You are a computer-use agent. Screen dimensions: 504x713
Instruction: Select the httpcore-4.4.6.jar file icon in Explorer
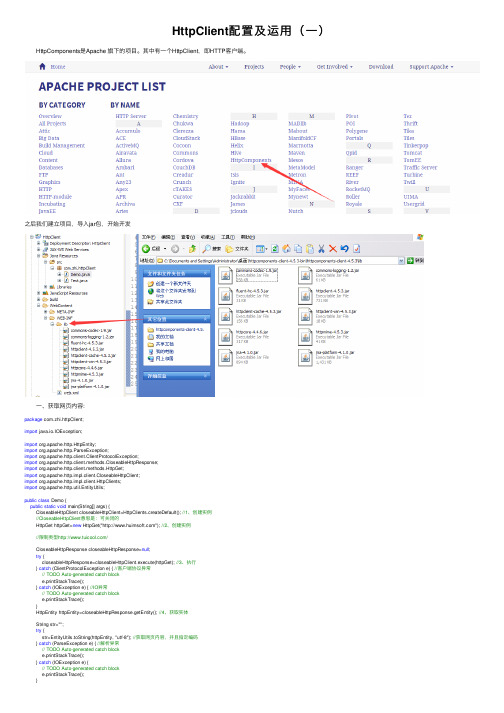226,337
